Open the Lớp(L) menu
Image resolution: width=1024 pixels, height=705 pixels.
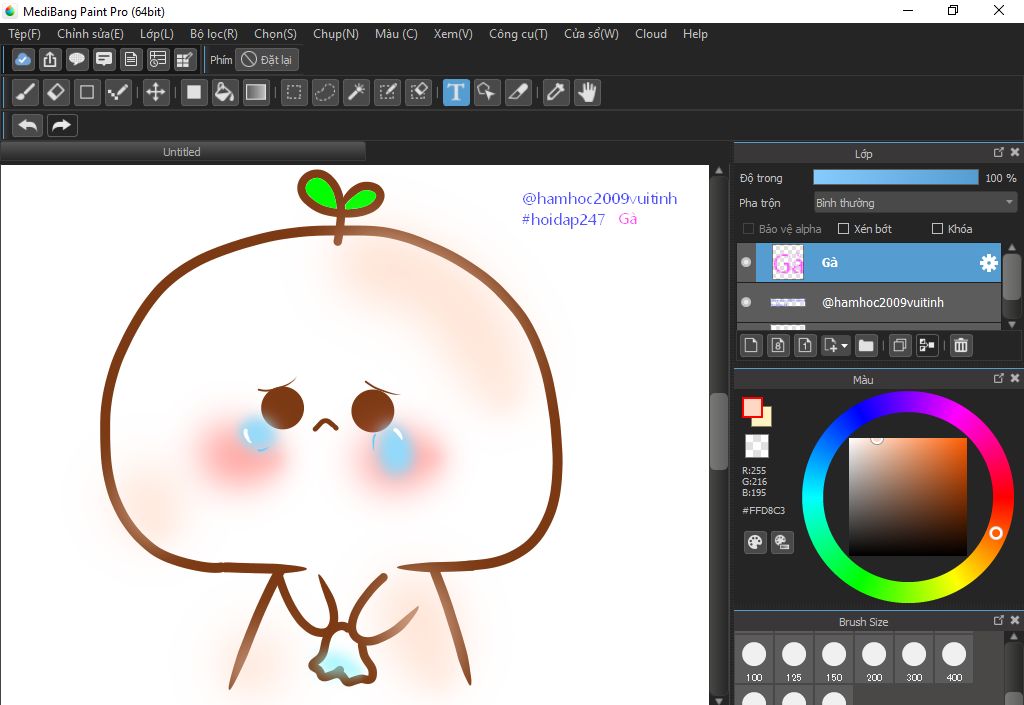tap(157, 34)
